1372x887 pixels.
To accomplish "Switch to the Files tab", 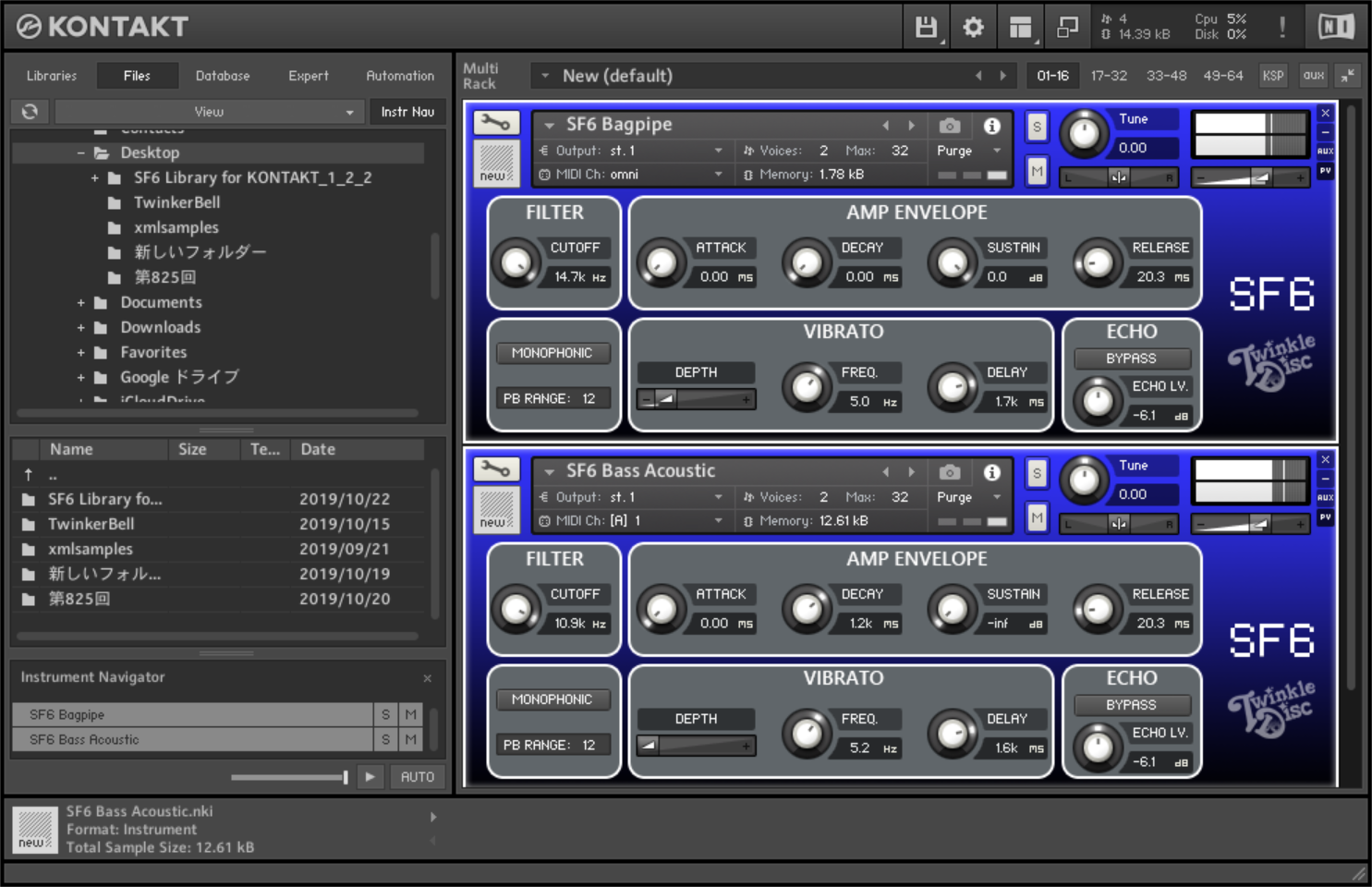I will (137, 76).
